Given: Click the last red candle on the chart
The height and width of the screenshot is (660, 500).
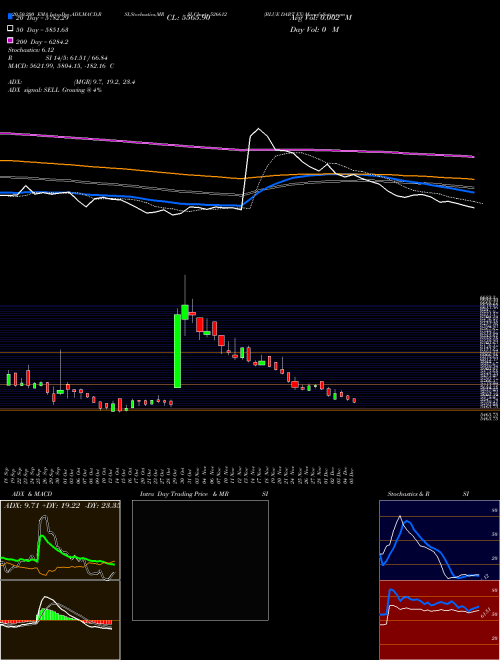Looking at the screenshot, I should tap(354, 400).
